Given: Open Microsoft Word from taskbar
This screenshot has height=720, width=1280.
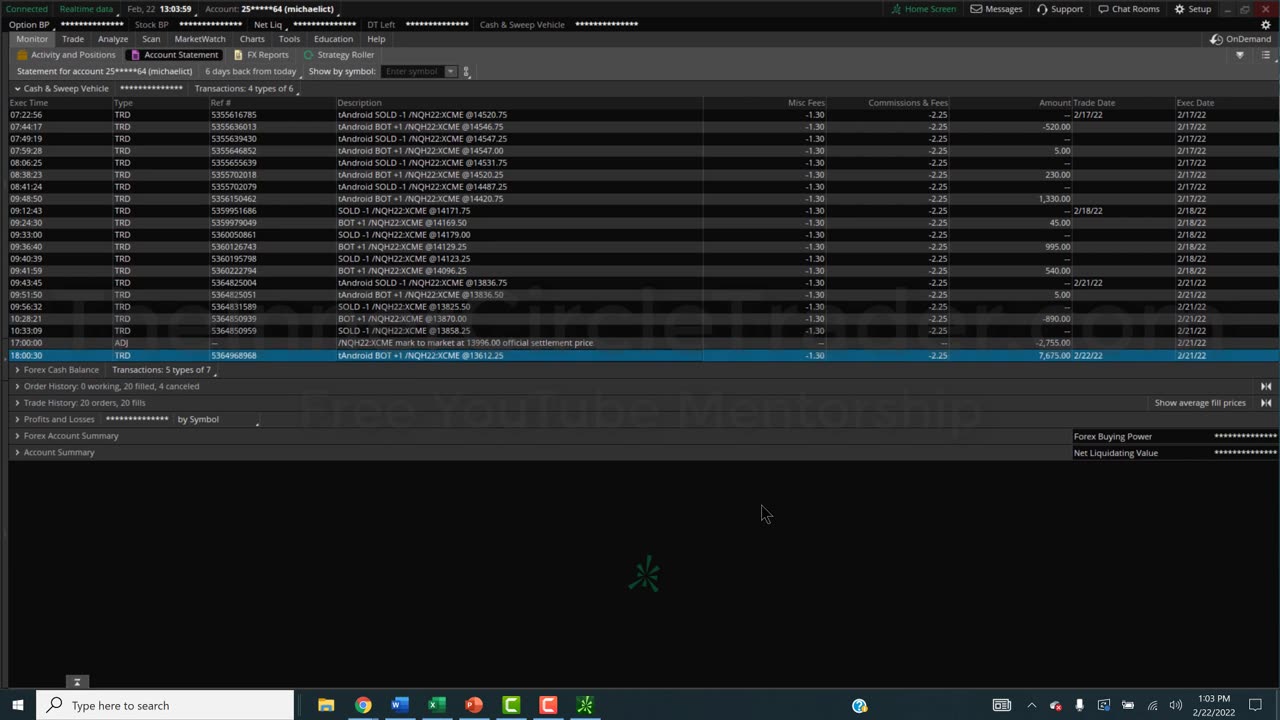Looking at the screenshot, I should pyautogui.click(x=400, y=705).
